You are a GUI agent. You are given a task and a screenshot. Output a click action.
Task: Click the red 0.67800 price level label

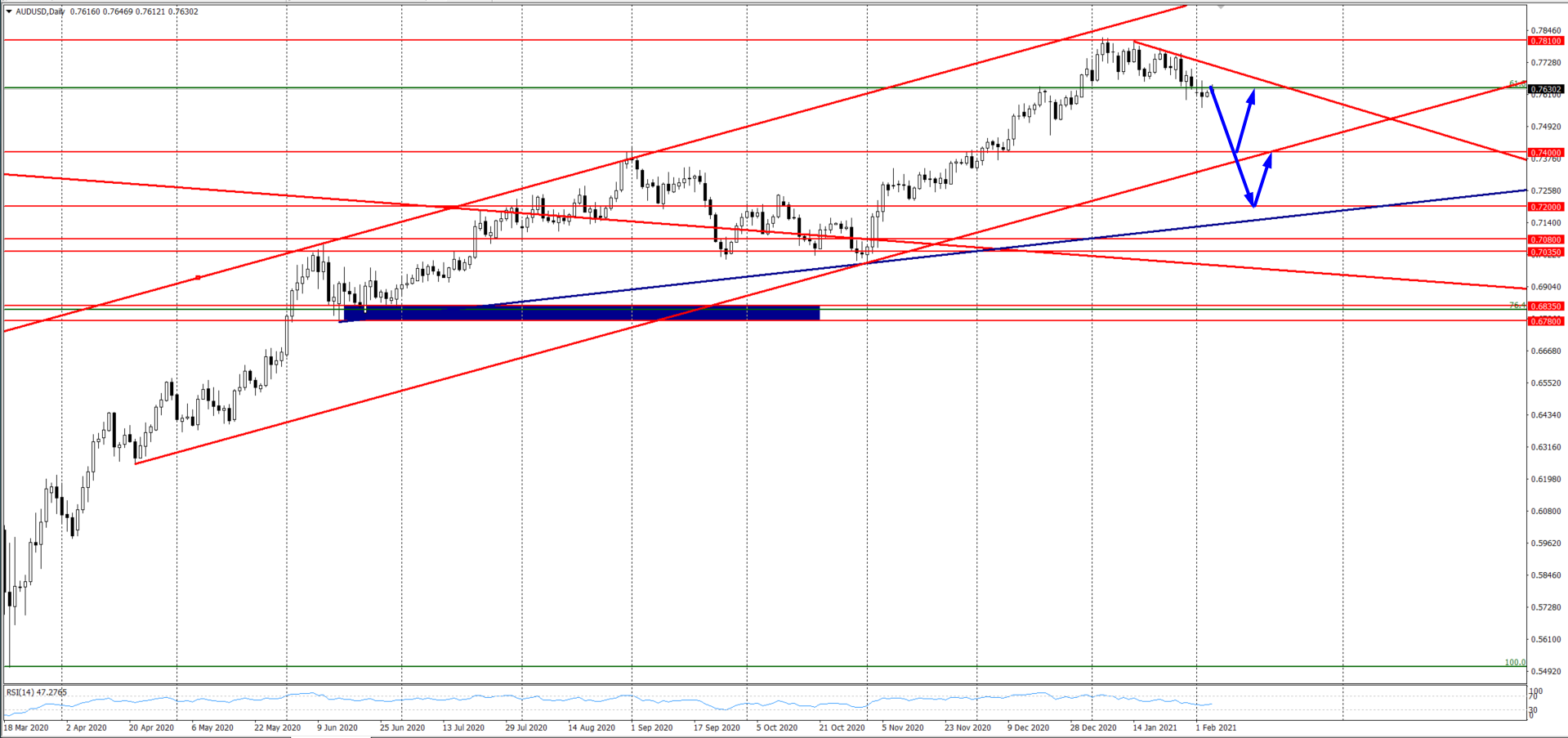(x=1545, y=321)
